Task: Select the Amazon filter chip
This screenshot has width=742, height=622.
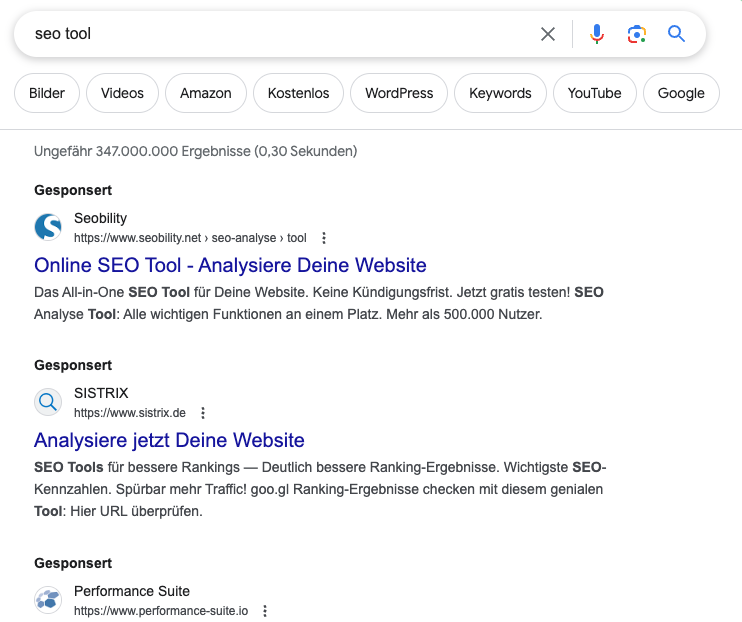Action: click(206, 93)
